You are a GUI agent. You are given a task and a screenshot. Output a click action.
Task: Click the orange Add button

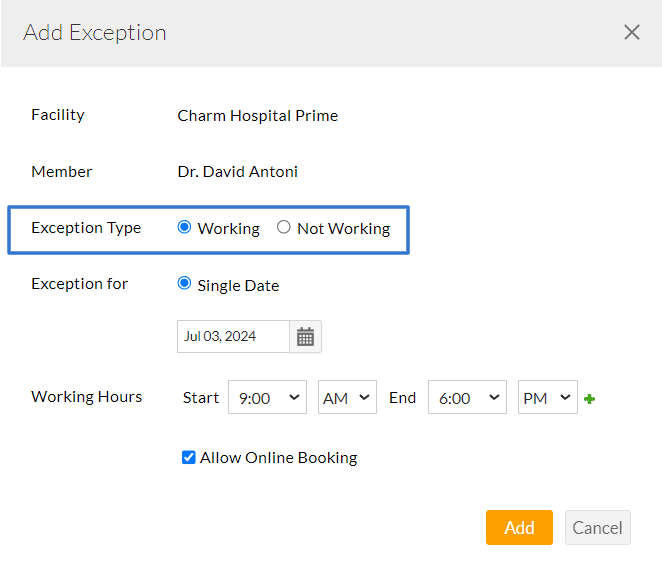(519, 528)
